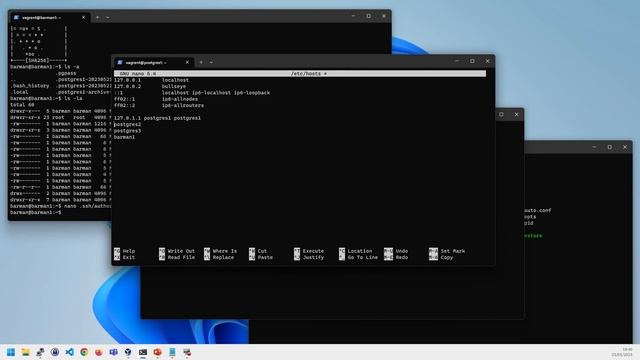
Task: Click the 'total 60' line in barman1 terminal
Action: 22,105
